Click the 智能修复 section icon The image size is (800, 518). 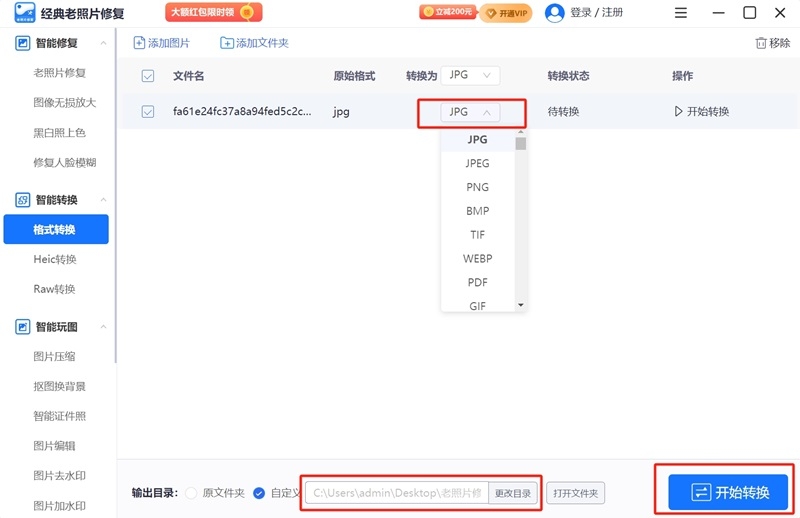[22, 43]
